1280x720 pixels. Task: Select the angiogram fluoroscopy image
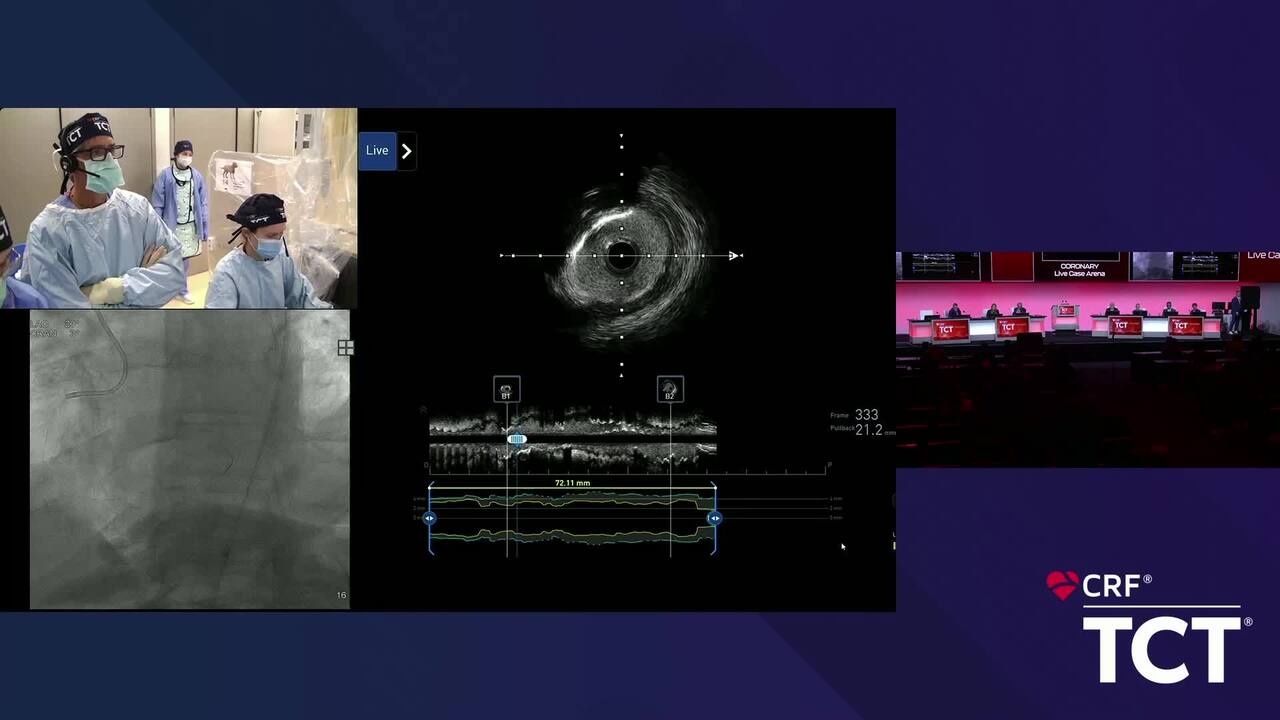point(189,460)
